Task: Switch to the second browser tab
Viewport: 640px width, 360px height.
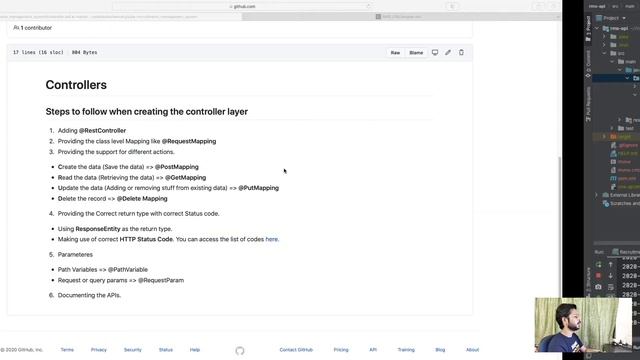Action: tap(401, 17)
